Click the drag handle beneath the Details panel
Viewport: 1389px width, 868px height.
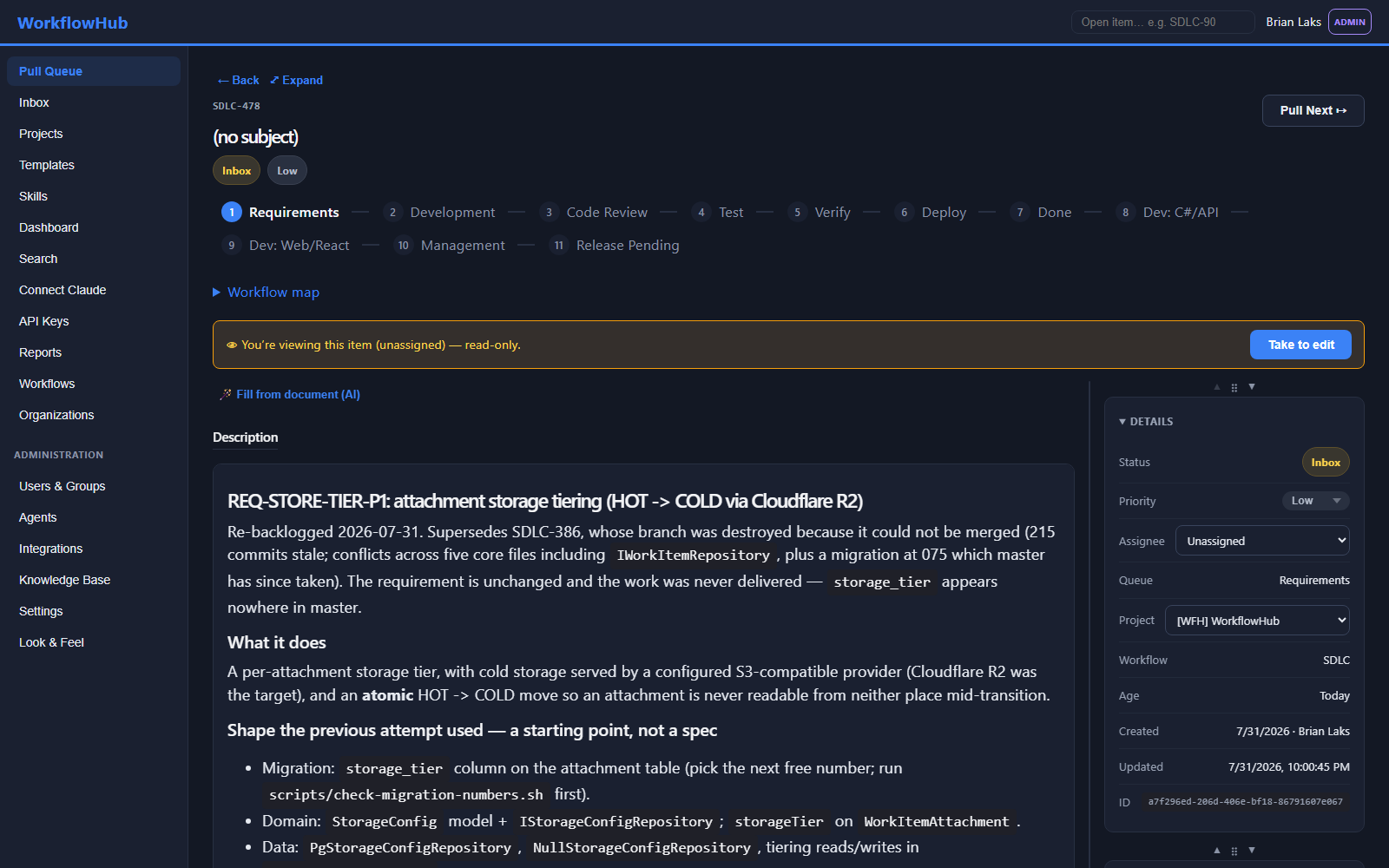click(x=1234, y=852)
